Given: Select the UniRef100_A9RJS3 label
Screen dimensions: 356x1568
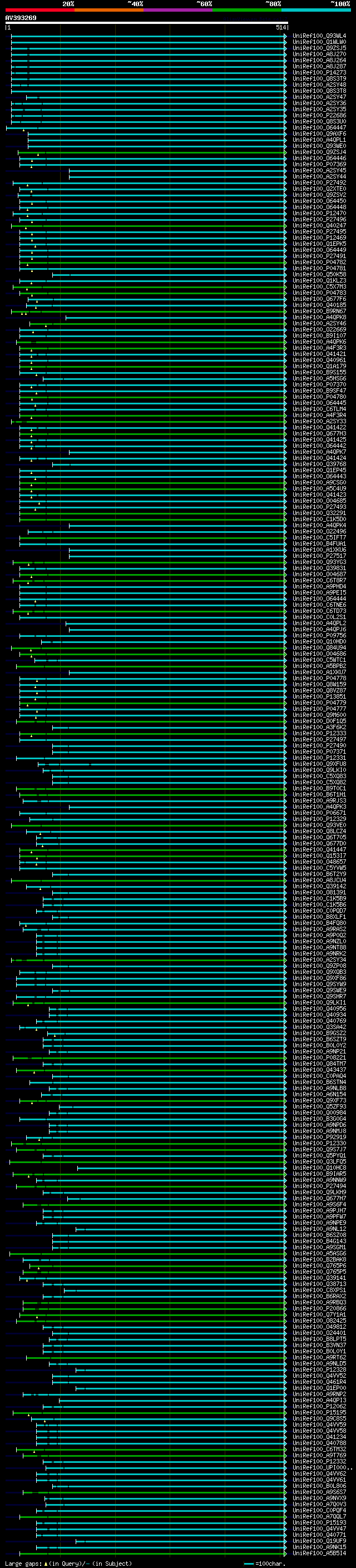Looking at the screenshot, I should (319, 801).
